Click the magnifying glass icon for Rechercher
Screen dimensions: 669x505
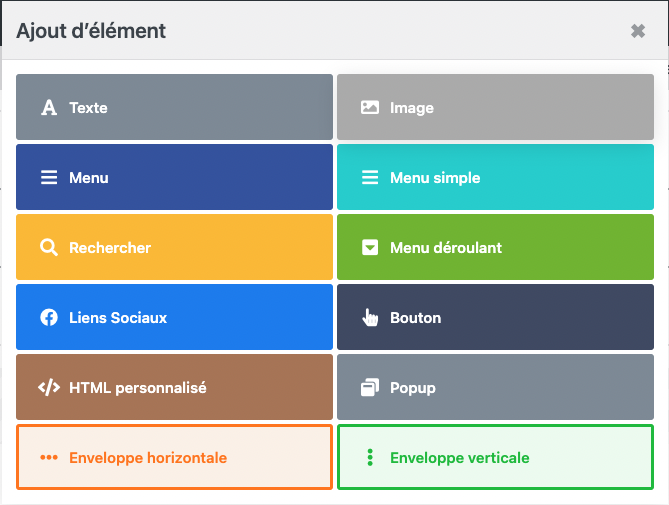(48, 248)
